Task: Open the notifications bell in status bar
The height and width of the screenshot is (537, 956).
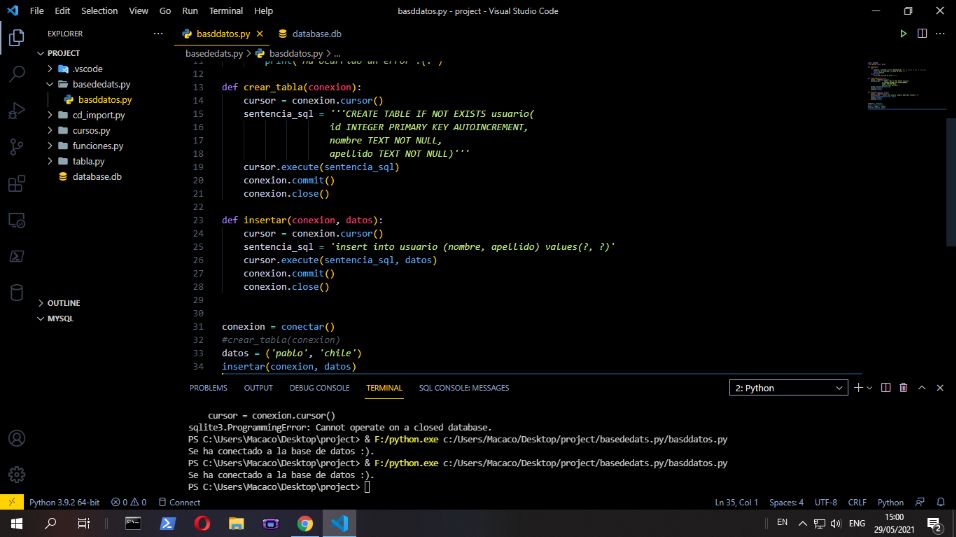Action: coord(941,502)
